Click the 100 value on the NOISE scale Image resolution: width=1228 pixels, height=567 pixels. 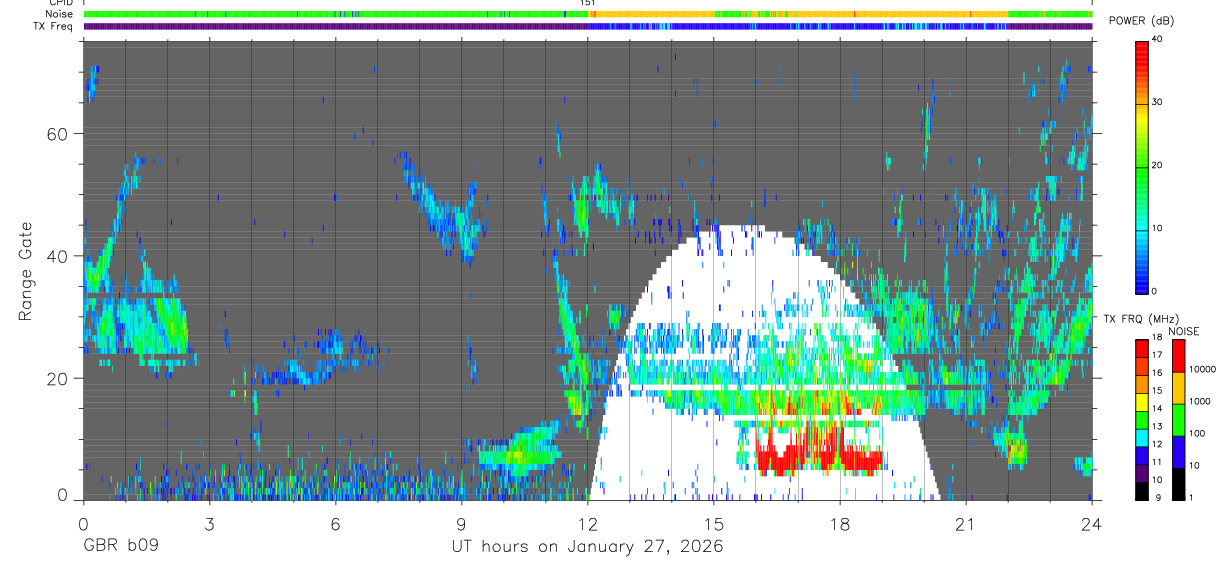[1198, 433]
